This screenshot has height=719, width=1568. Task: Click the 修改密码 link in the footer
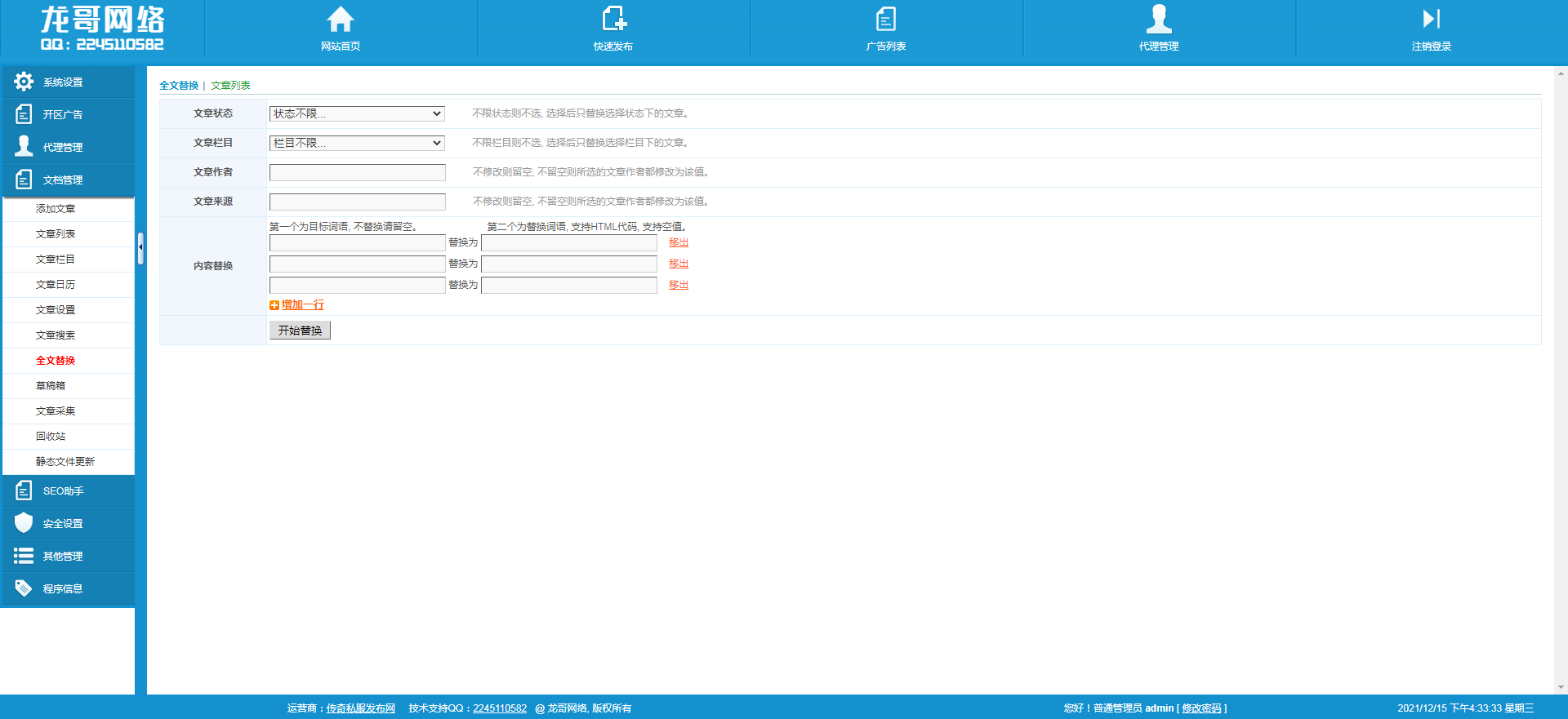coord(1201,708)
